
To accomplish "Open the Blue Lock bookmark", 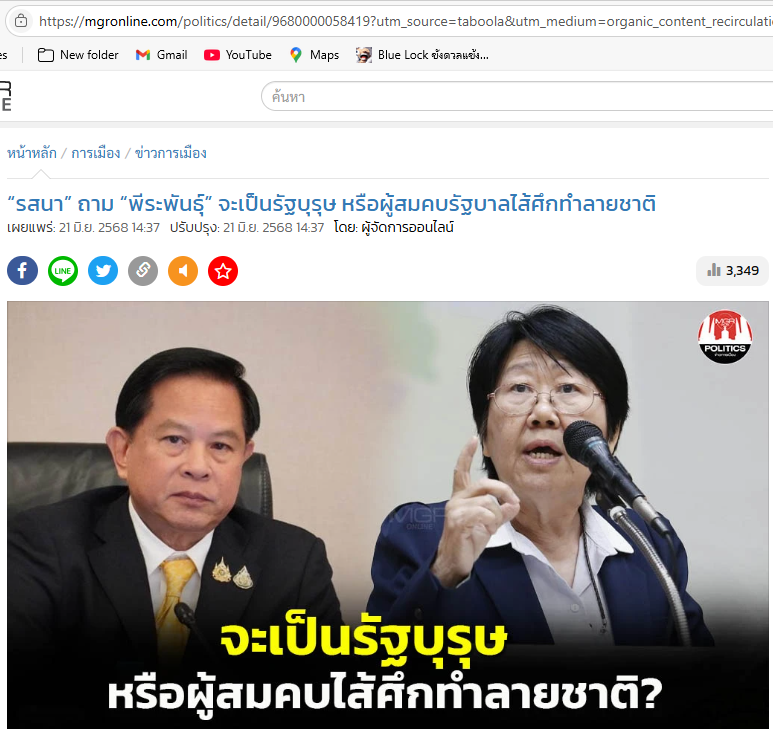I will point(422,55).
